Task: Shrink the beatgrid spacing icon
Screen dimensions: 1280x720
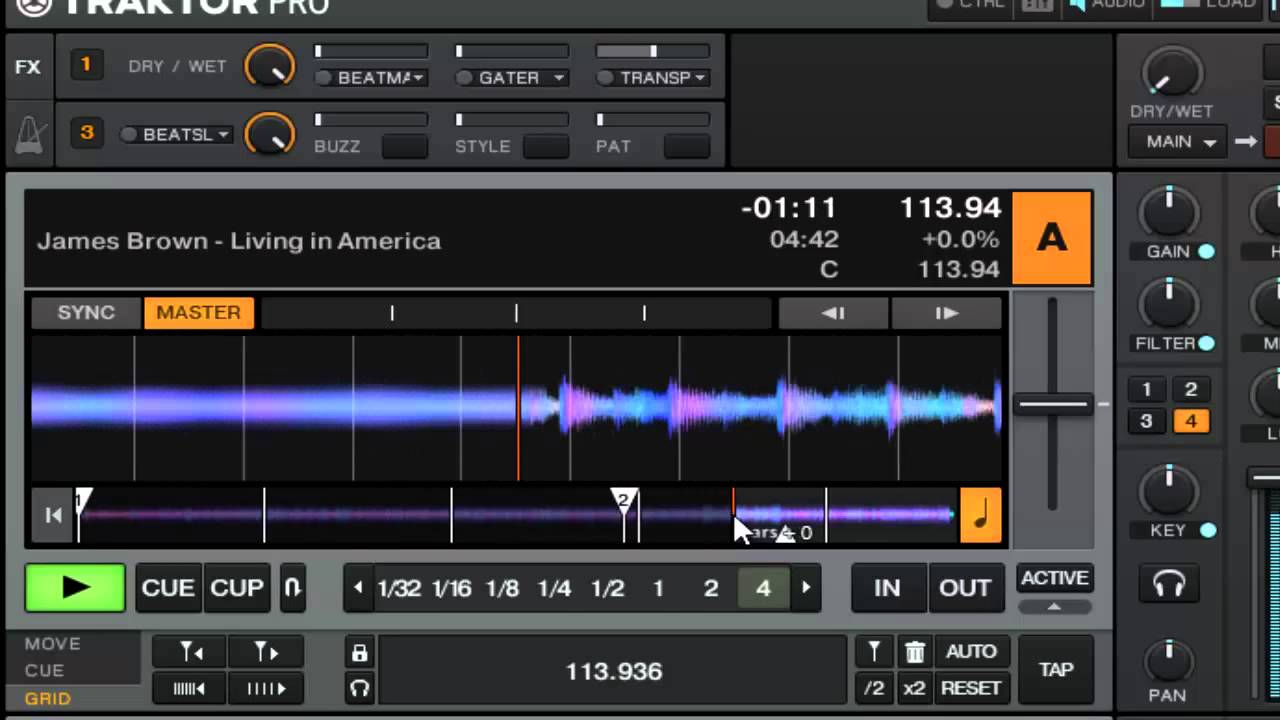Action: click(x=189, y=688)
